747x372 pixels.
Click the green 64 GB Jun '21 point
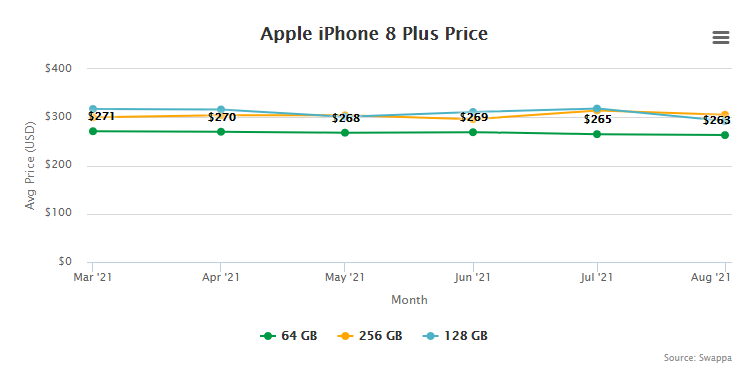(x=473, y=132)
